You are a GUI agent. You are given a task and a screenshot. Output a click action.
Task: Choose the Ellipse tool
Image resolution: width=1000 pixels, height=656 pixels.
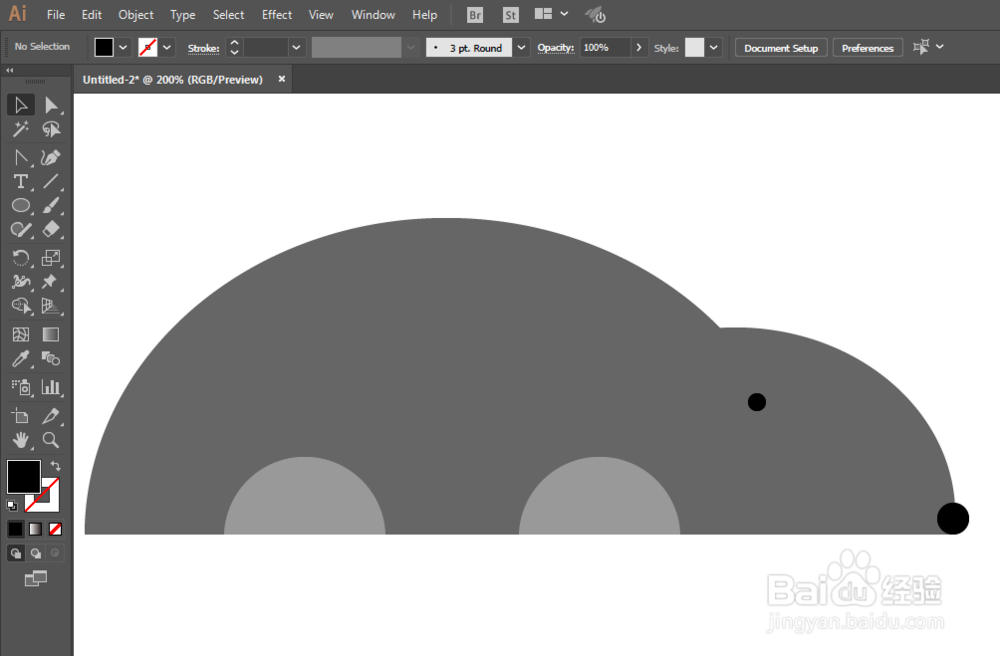[20, 205]
